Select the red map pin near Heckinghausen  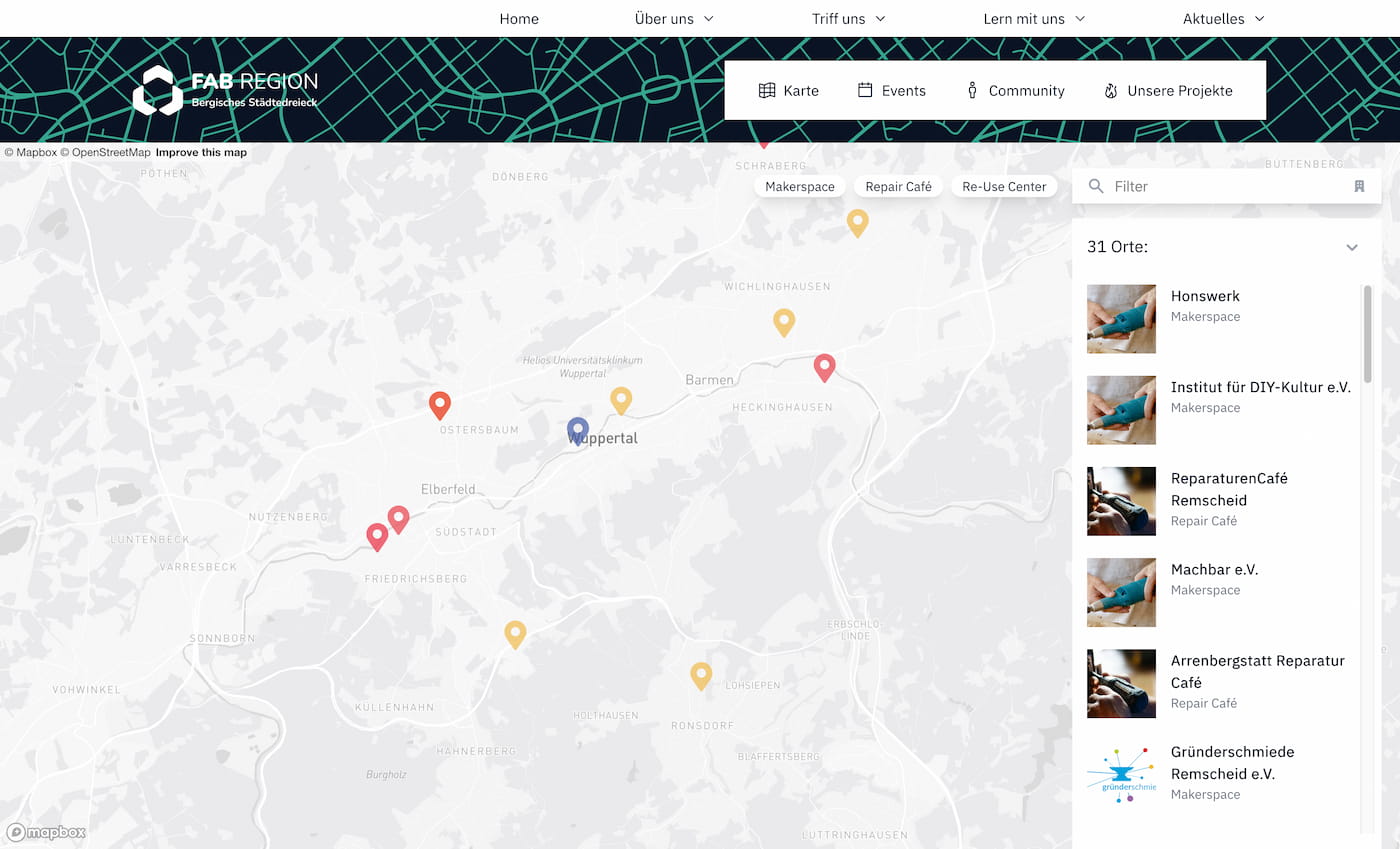tap(824, 367)
